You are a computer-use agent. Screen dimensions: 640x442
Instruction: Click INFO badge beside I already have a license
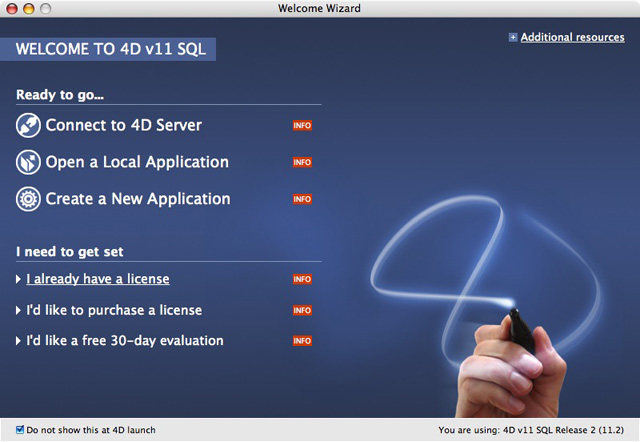coord(302,279)
